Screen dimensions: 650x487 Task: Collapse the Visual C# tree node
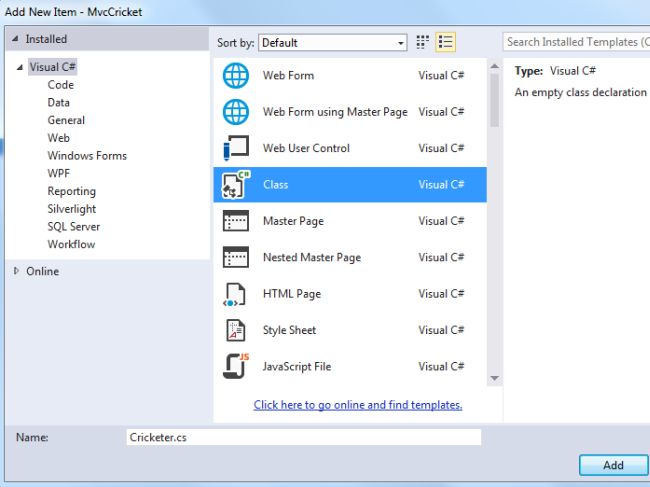pyautogui.click(x=19, y=67)
